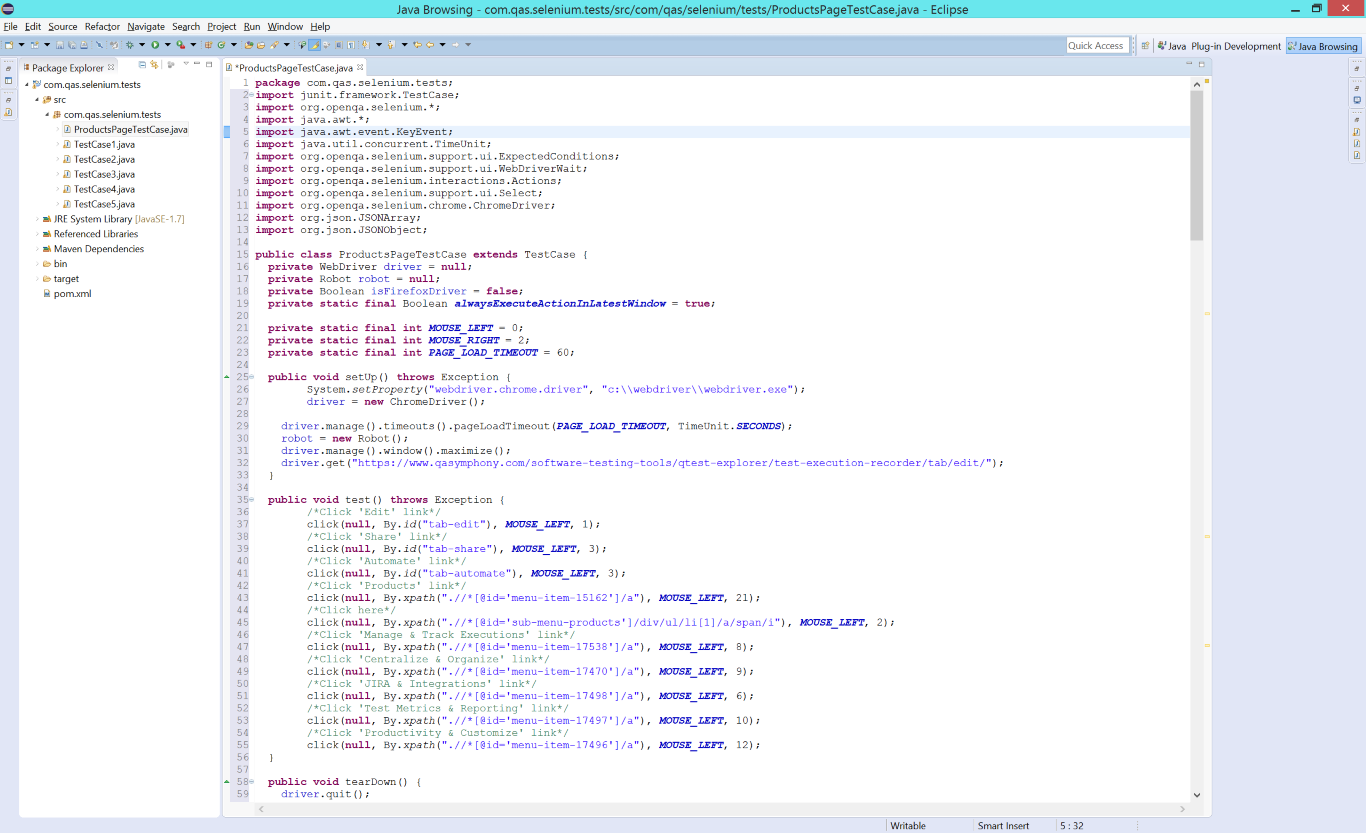Switch to the Java perspective

(x=1171, y=46)
